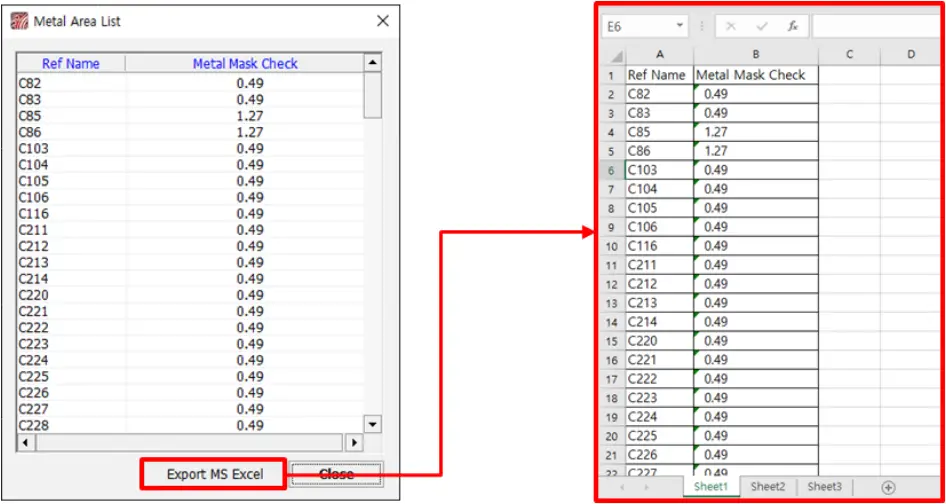The image size is (946, 504).
Task: Click Excel cell containing C225
Action: pyautogui.click(x=660, y=436)
